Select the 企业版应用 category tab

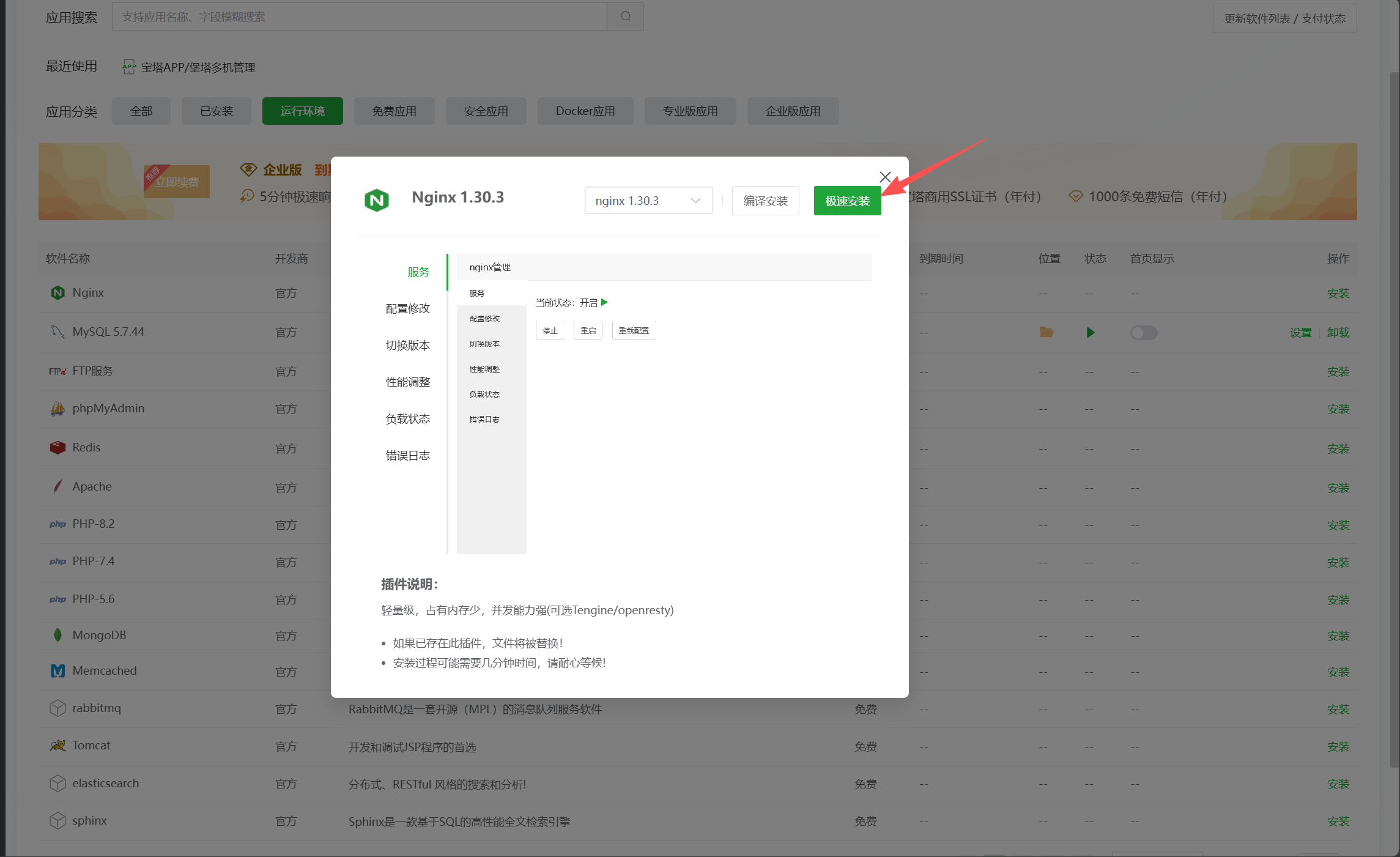click(x=793, y=111)
